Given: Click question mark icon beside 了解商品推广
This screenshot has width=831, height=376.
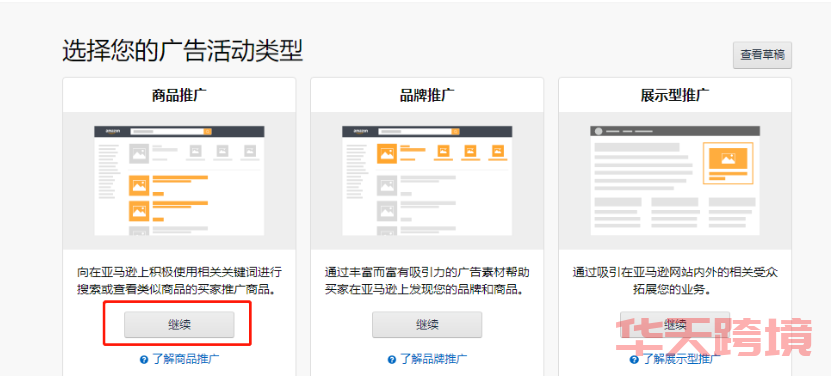Looking at the screenshot, I should tap(144, 360).
